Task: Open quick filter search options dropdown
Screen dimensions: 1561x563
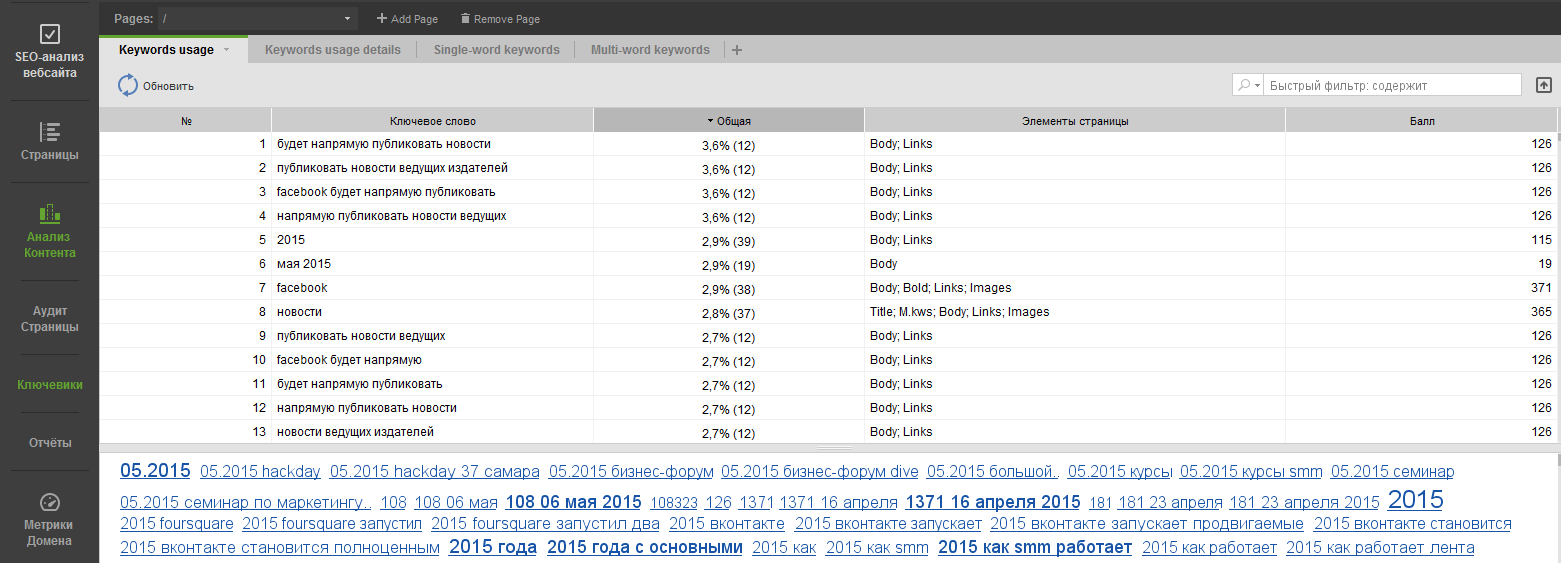Action: point(1249,86)
